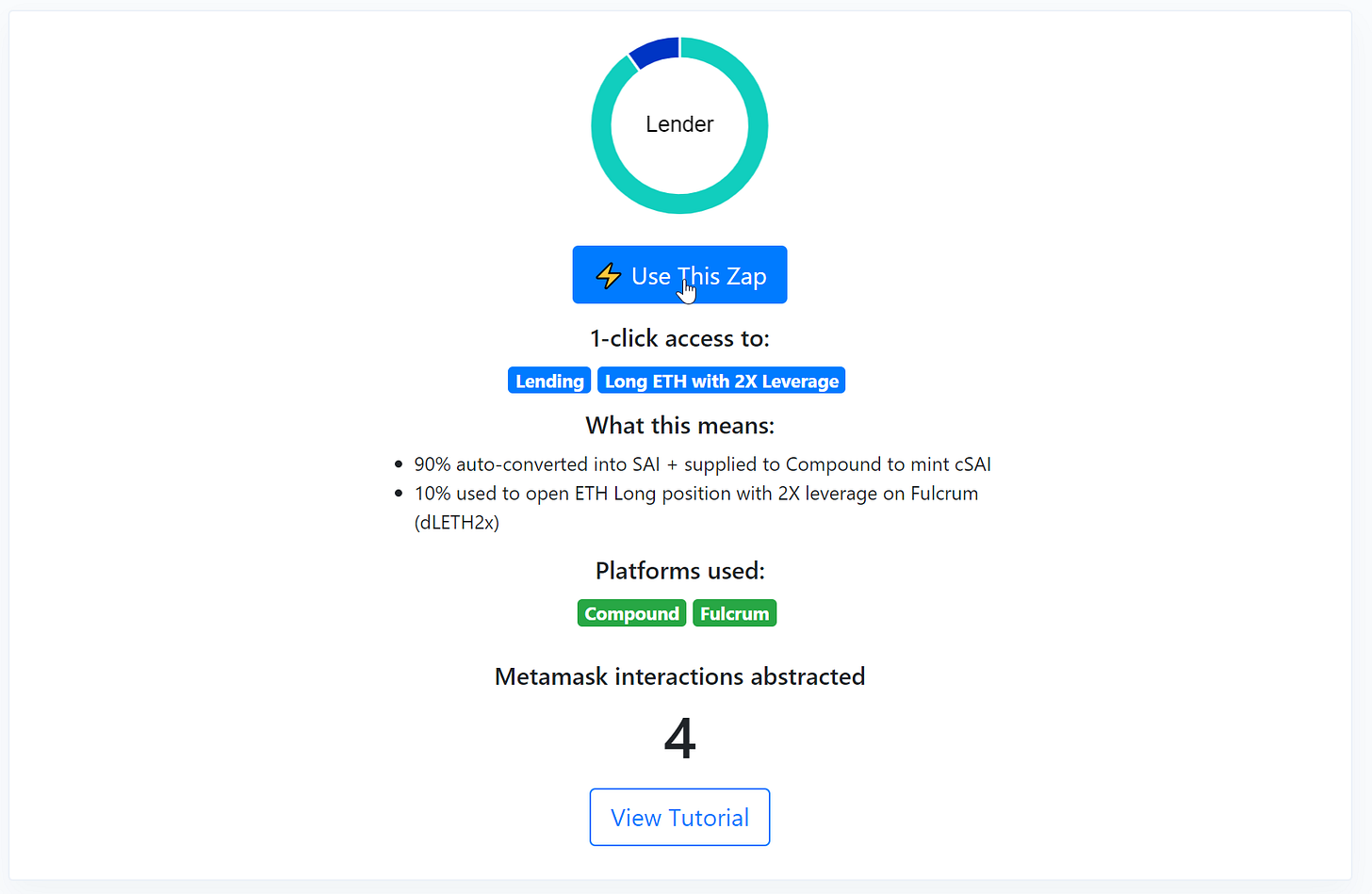The height and width of the screenshot is (894, 1372).
Task: Click the Compound platform badge
Action: (x=631, y=613)
